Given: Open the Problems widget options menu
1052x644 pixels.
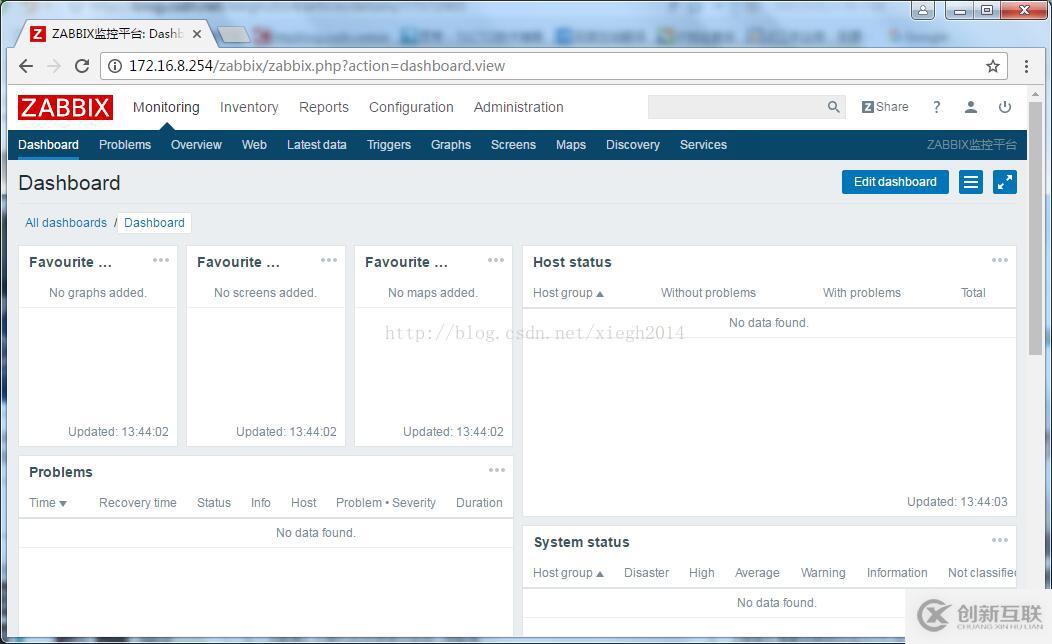Looking at the screenshot, I should (496, 470).
